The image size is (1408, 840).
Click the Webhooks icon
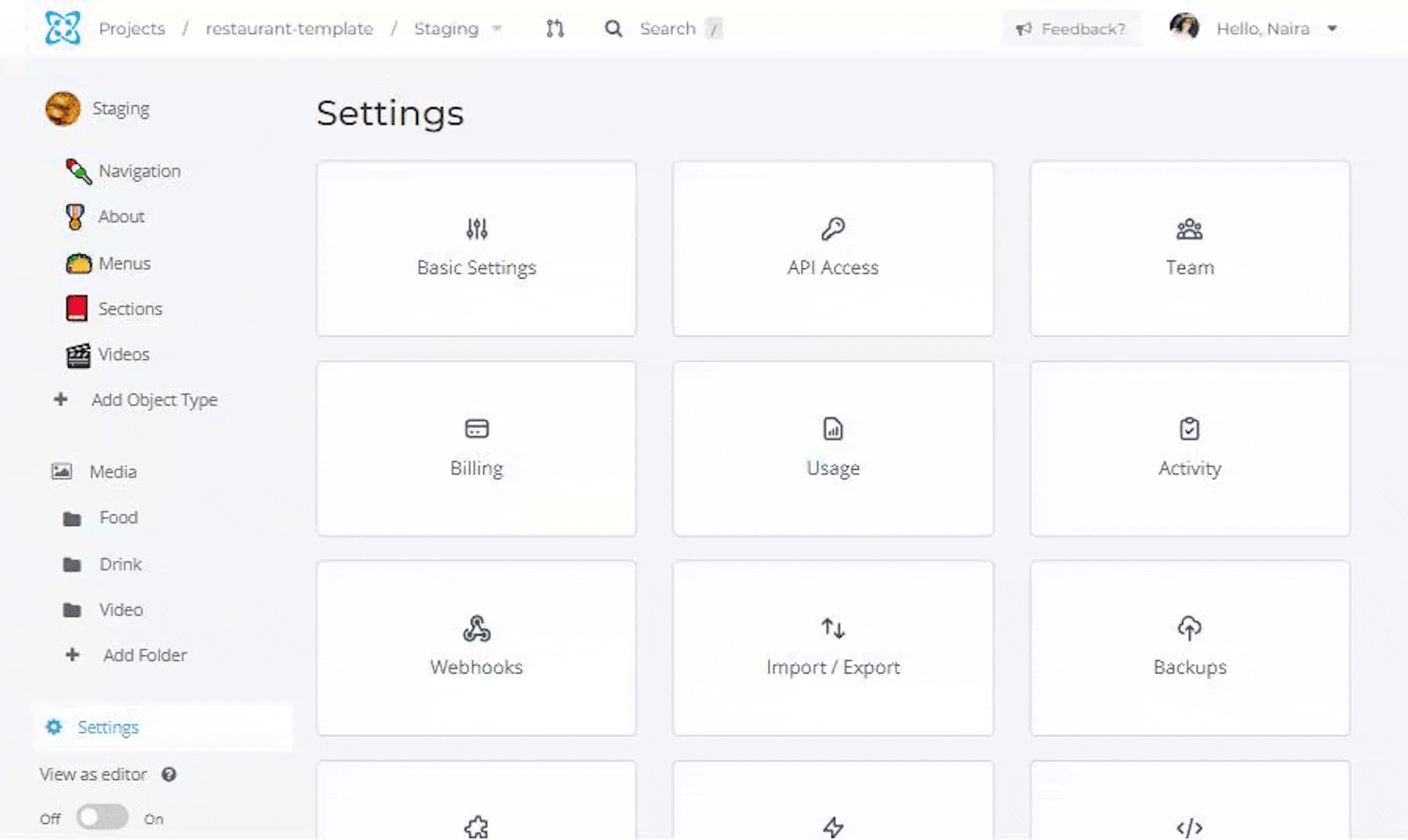(477, 628)
